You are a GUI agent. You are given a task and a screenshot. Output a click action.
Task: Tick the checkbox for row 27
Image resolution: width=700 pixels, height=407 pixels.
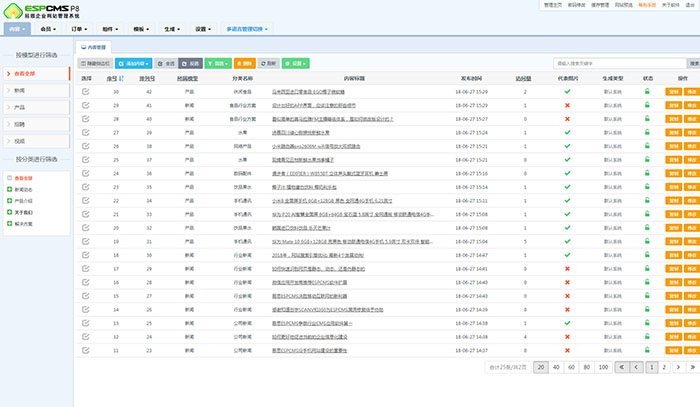point(86,131)
